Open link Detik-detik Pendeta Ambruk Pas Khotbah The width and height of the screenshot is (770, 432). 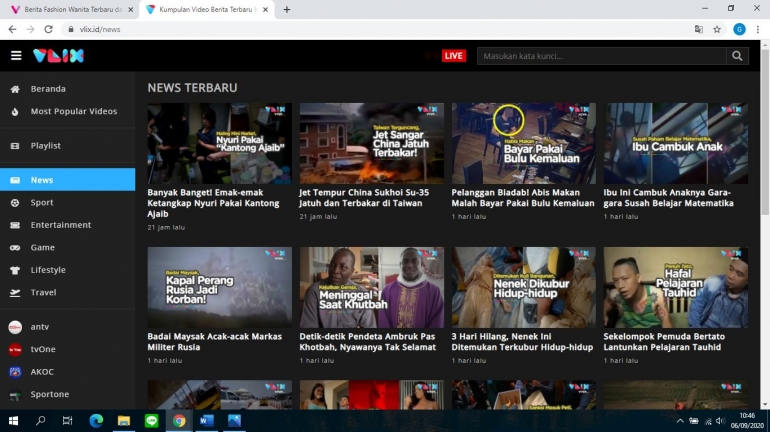click(x=367, y=342)
